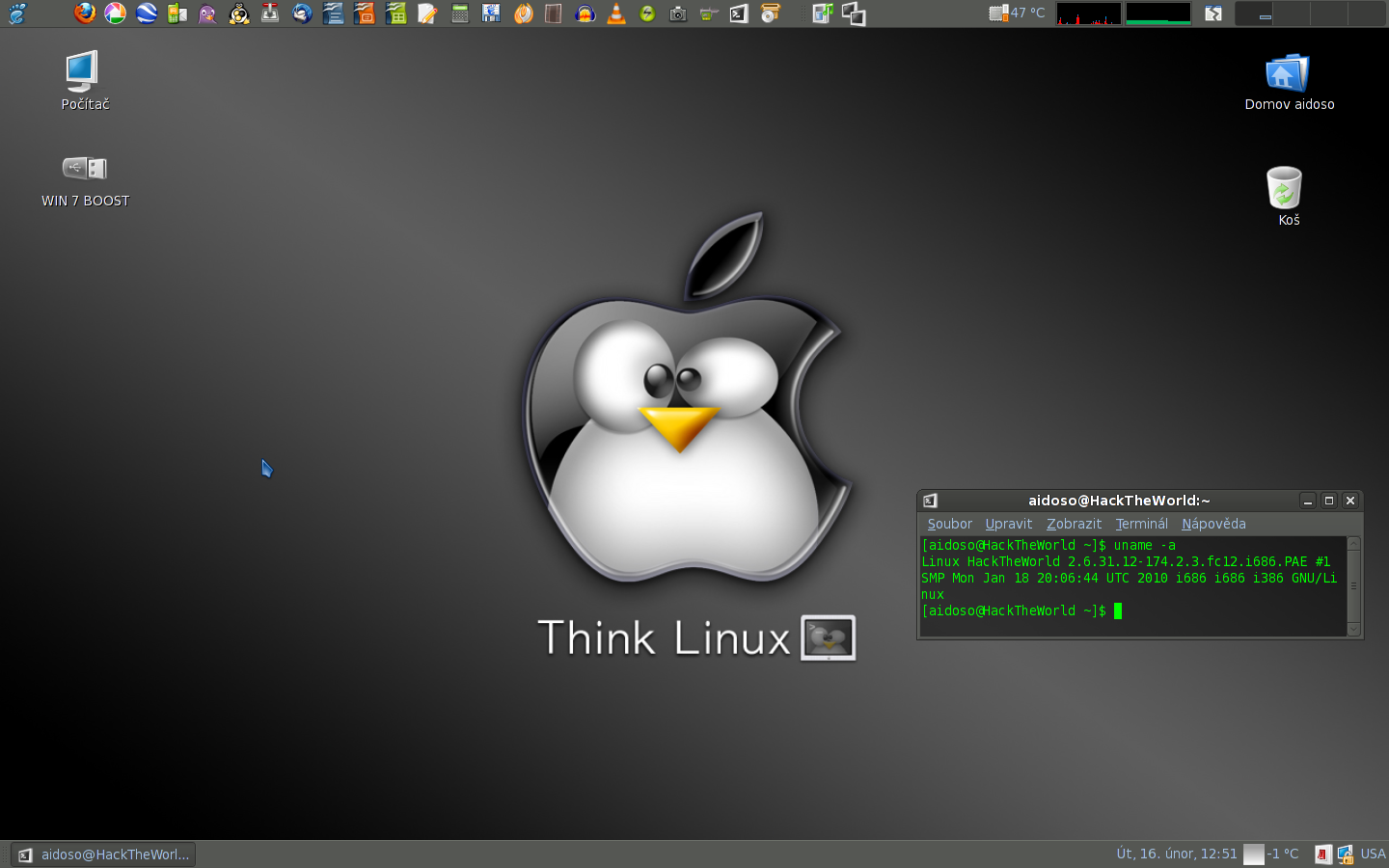This screenshot has height=868, width=1389.
Task: Open the GNOME foot main menu
Action: (17, 14)
